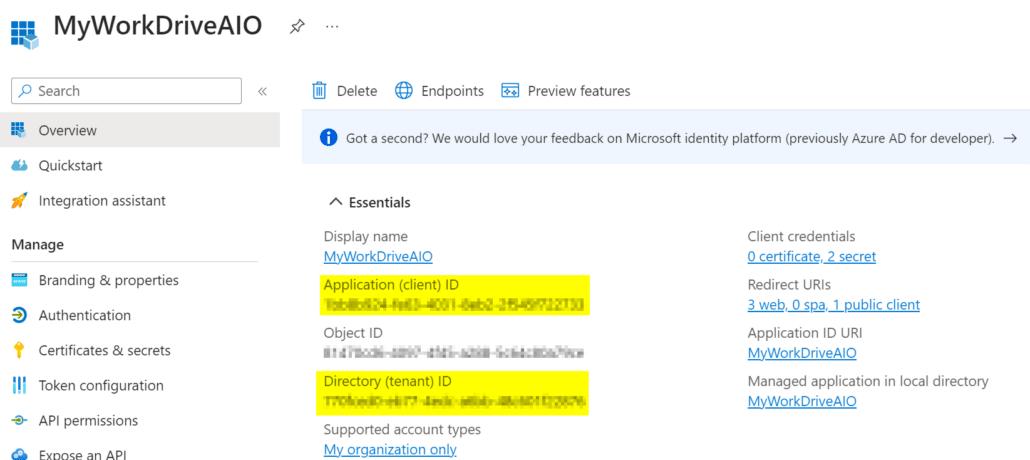This screenshot has height=460, width=1030.
Task: Open the Overview menu item
Action: tap(140, 130)
